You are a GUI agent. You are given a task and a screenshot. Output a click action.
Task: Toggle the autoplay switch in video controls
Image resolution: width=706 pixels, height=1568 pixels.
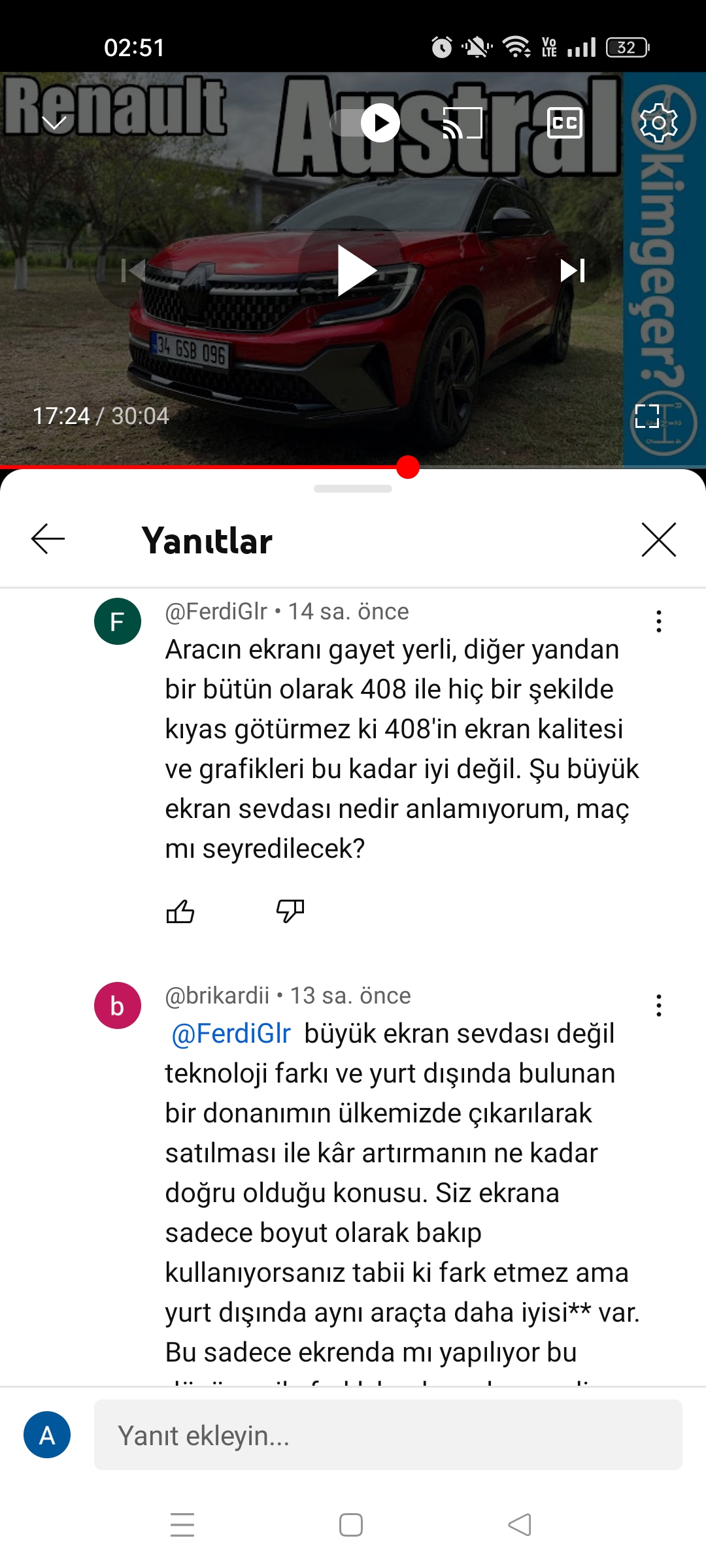point(365,123)
